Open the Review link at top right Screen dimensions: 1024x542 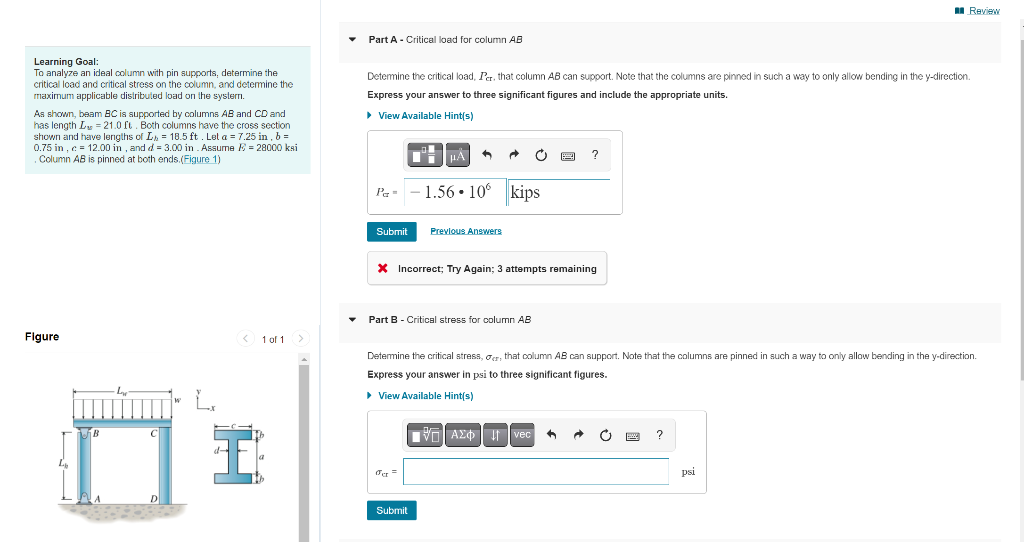(x=984, y=10)
